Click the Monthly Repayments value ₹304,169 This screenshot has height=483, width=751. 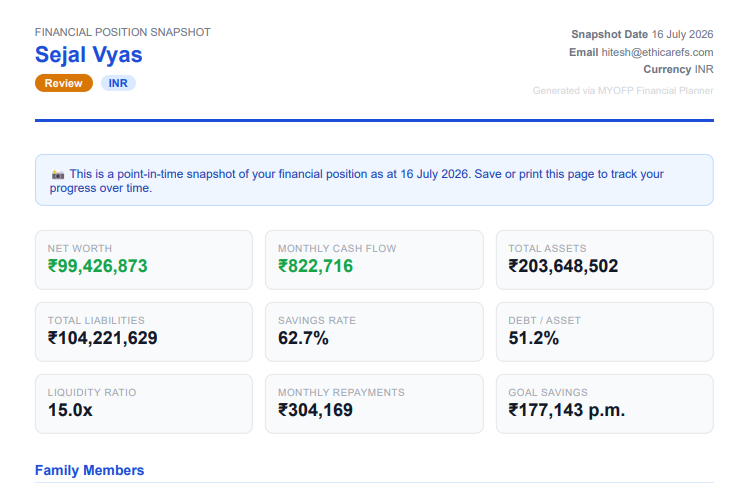coord(315,410)
